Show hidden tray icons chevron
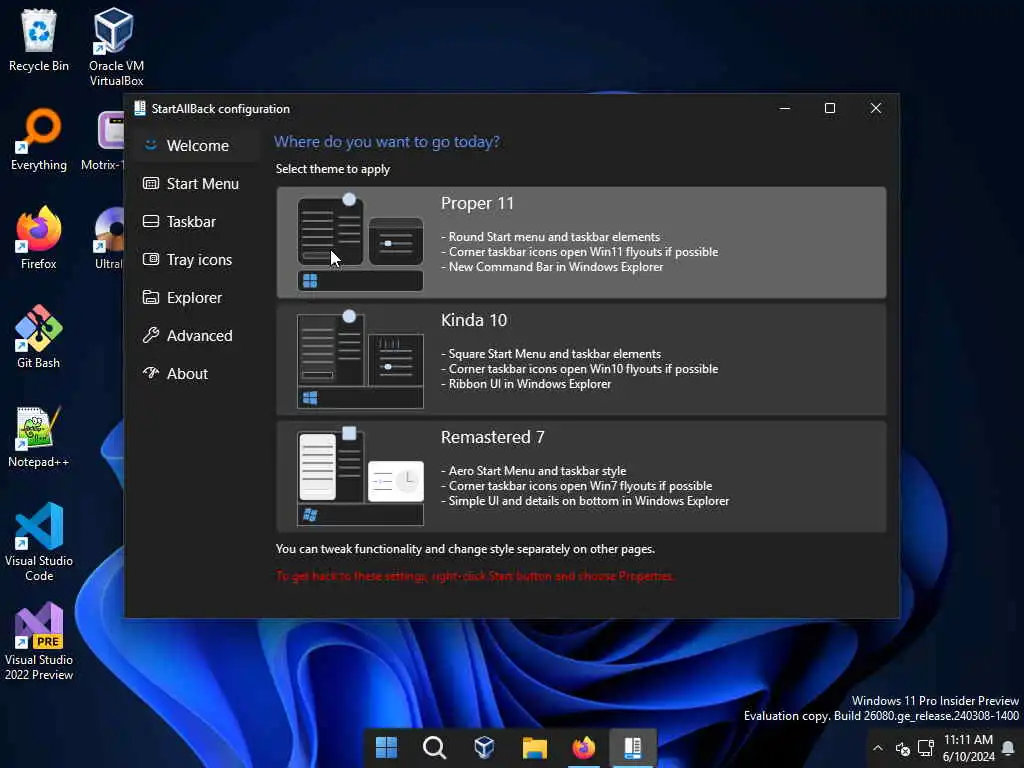The width and height of the screenshot is (1024, 768). 878,748
